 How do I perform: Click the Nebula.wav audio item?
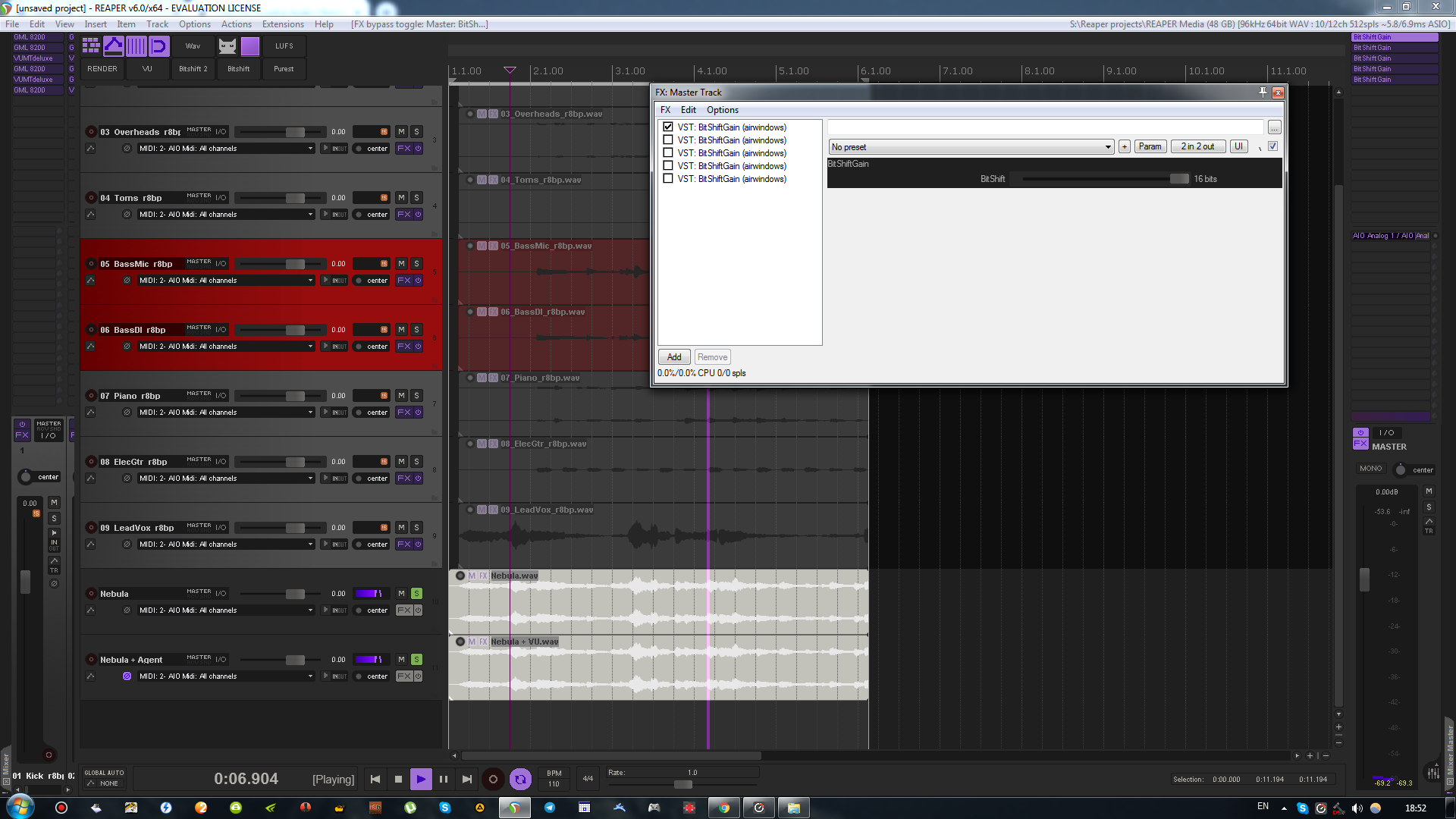(658, 602)
